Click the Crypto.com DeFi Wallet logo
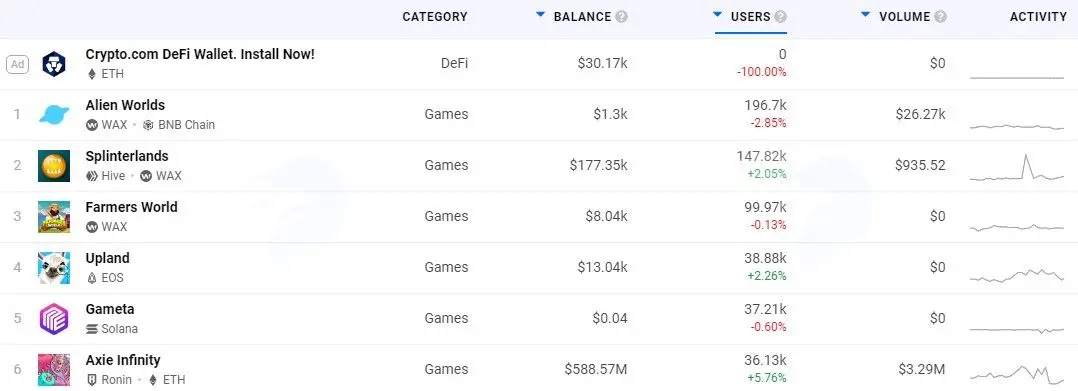This screenshot has width=1078, height=391. (x=54, y=64)
